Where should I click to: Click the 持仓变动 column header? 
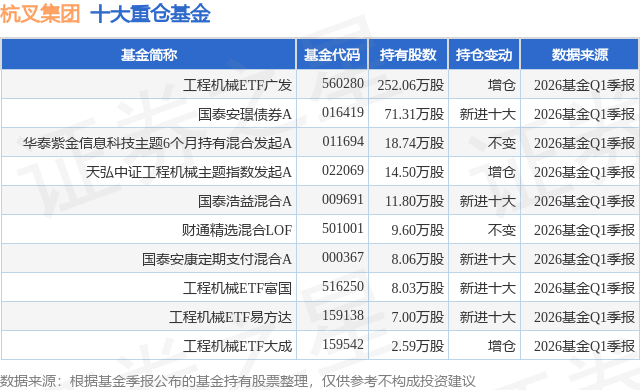coord(484,54)
